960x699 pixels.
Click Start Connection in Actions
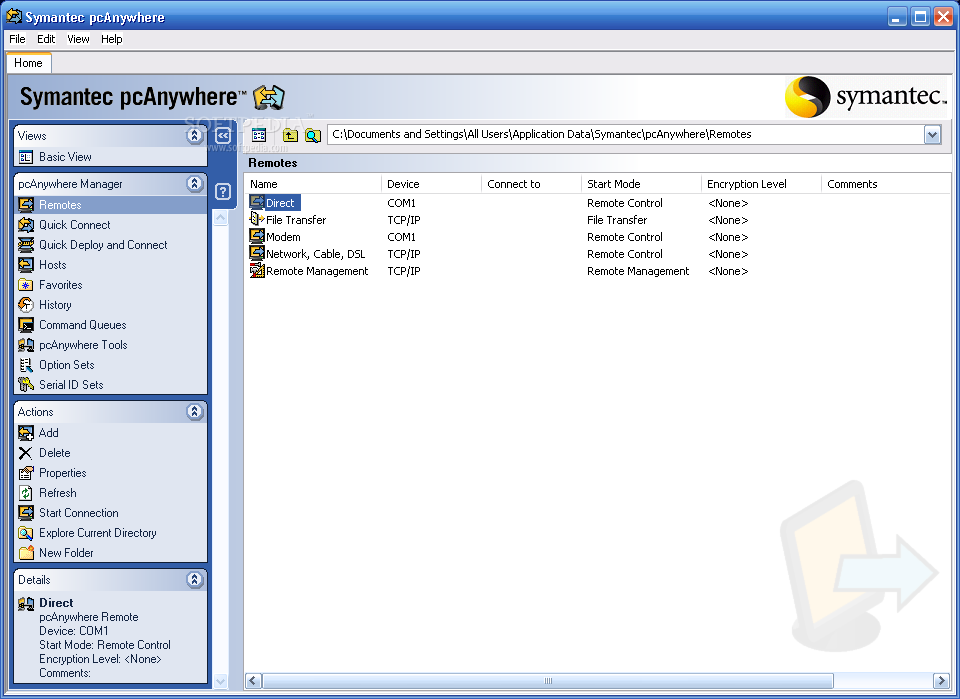click(x=78, y=513)
